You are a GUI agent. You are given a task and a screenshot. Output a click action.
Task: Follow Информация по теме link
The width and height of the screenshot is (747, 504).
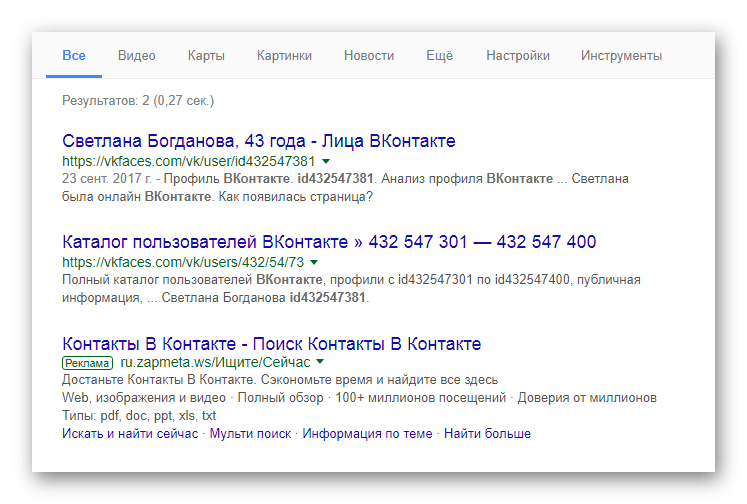click(x=367, y=433)
